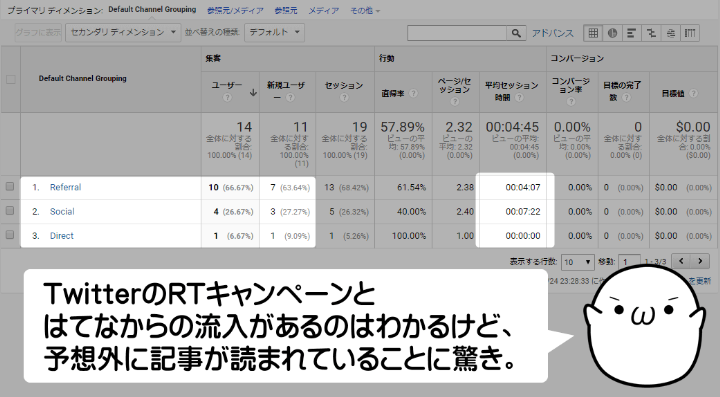
Task: Go to next page arrow
Action: pos(700,261)
